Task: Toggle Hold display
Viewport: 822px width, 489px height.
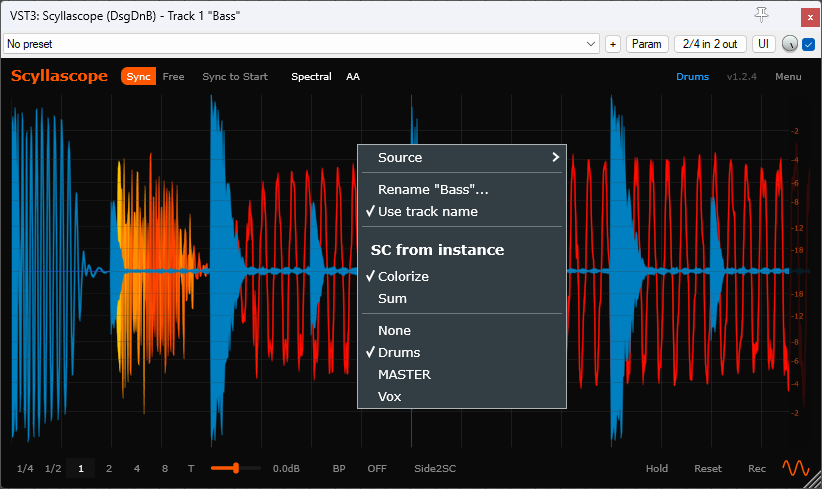Action: (657, 469)
